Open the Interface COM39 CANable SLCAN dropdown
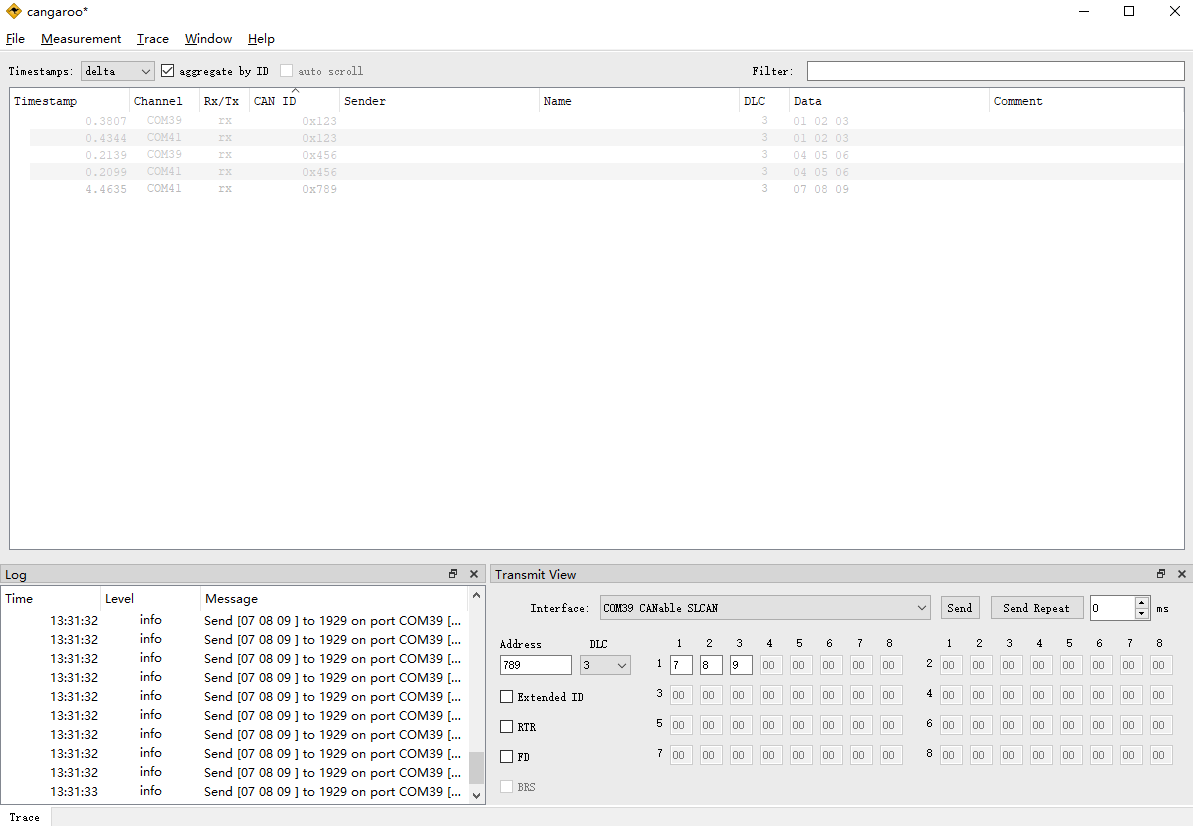 coord(765,608)
